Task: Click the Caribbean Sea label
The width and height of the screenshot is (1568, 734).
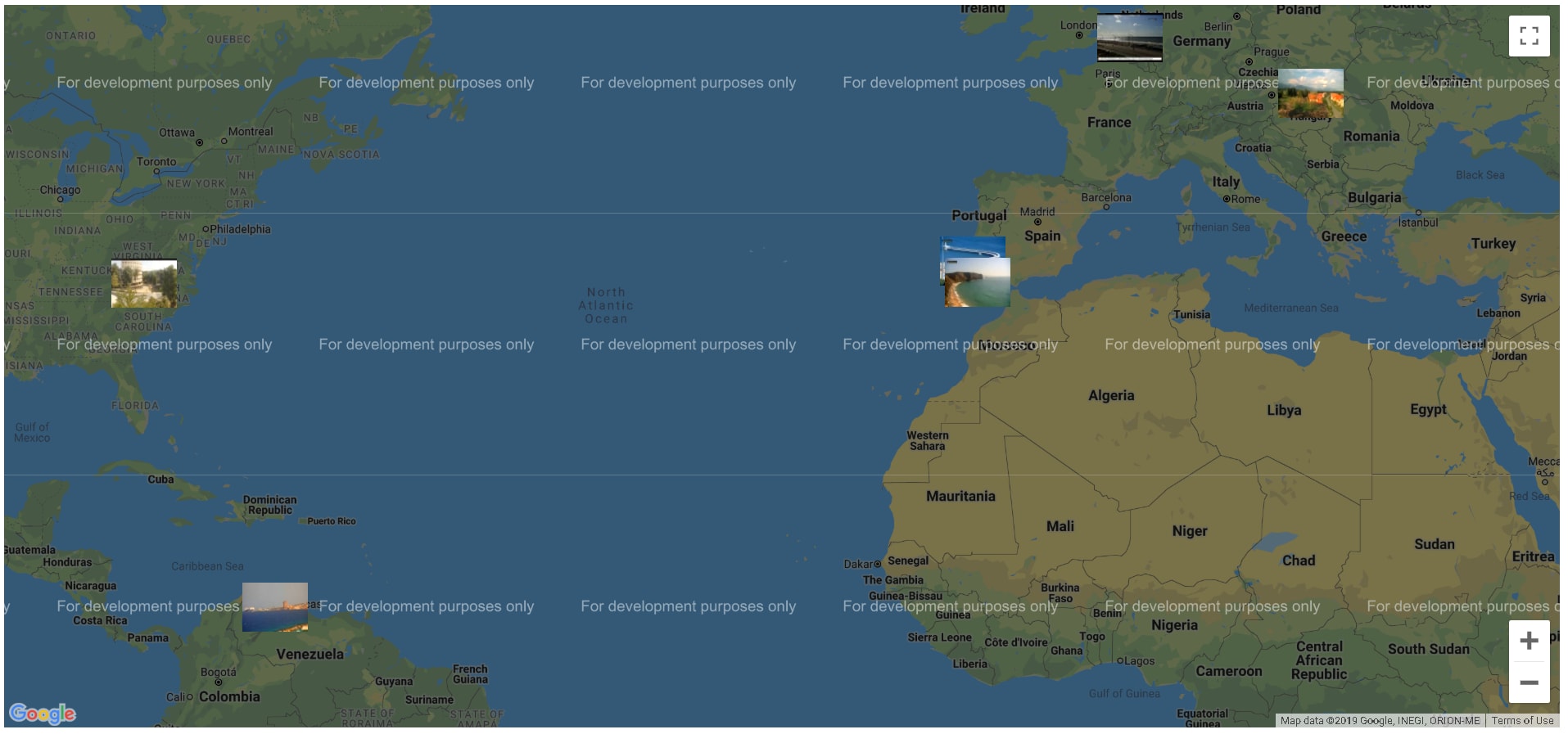Action: [x=207, y=566]
